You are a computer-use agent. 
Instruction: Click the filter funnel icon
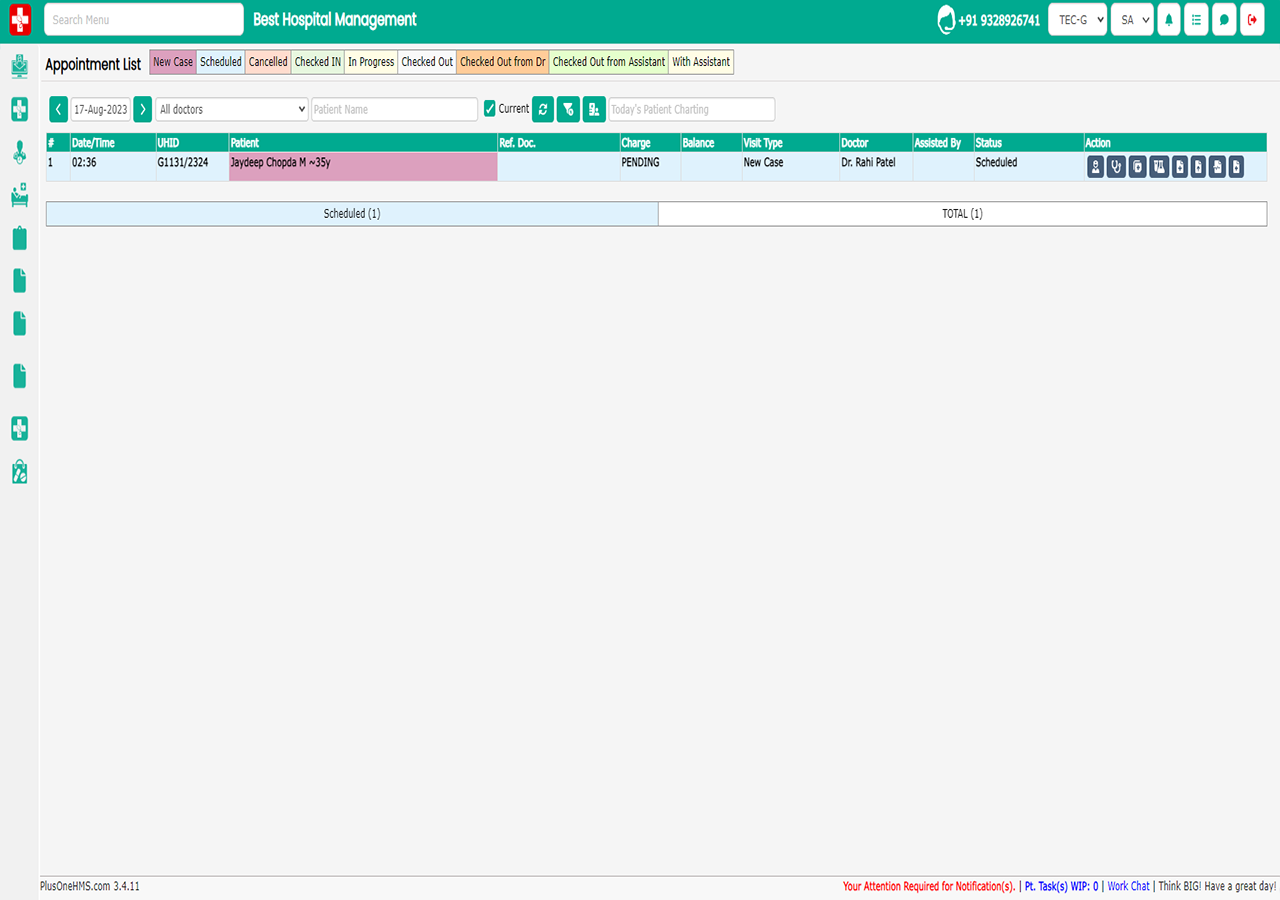click(x=568, y=109)
